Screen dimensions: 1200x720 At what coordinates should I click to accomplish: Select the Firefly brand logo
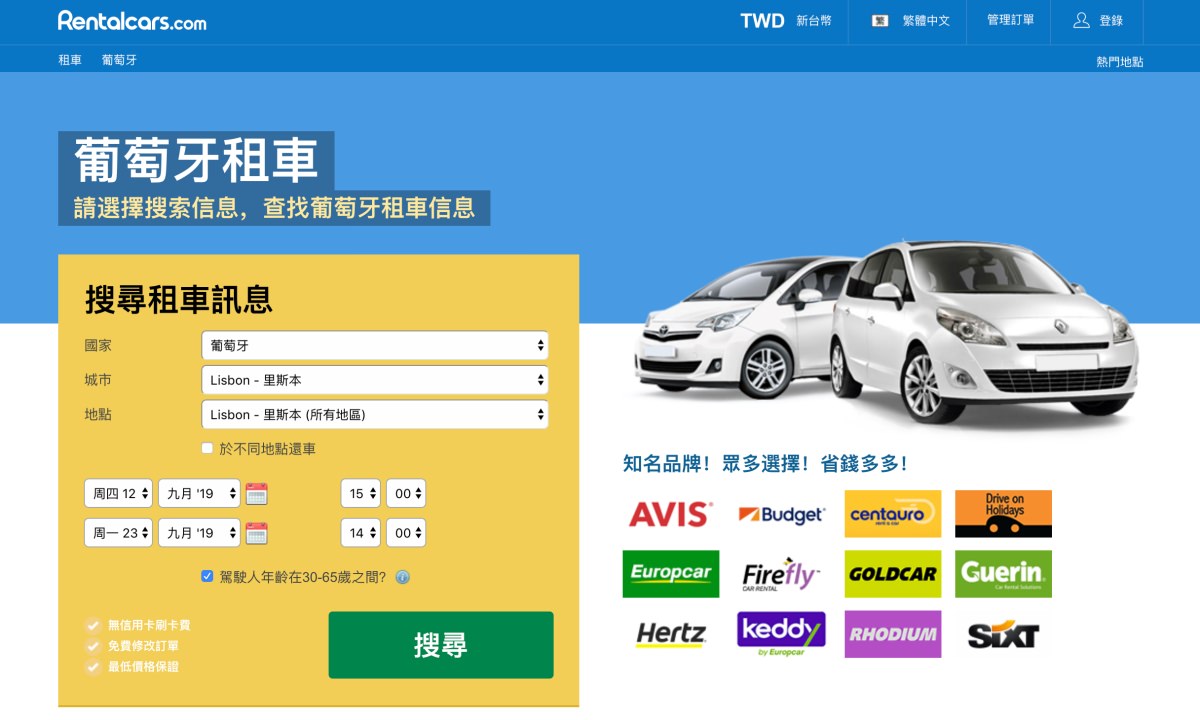(781, 574)
